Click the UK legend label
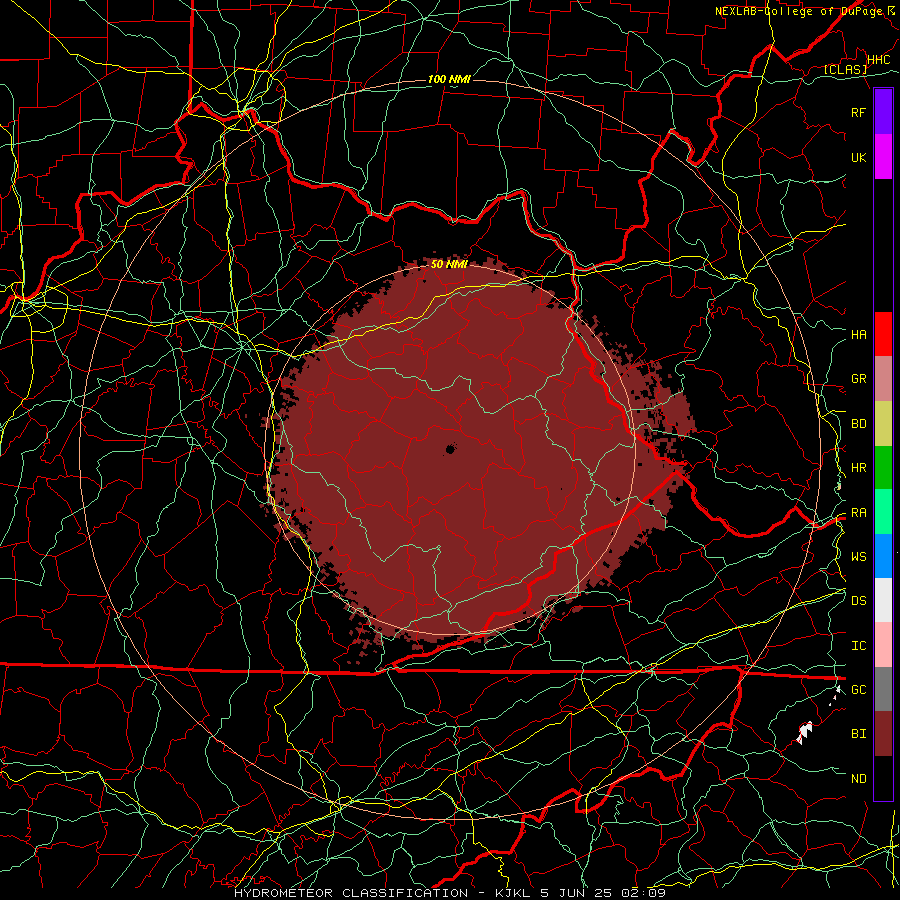This screenshot has width=900, height=900. 859,157
